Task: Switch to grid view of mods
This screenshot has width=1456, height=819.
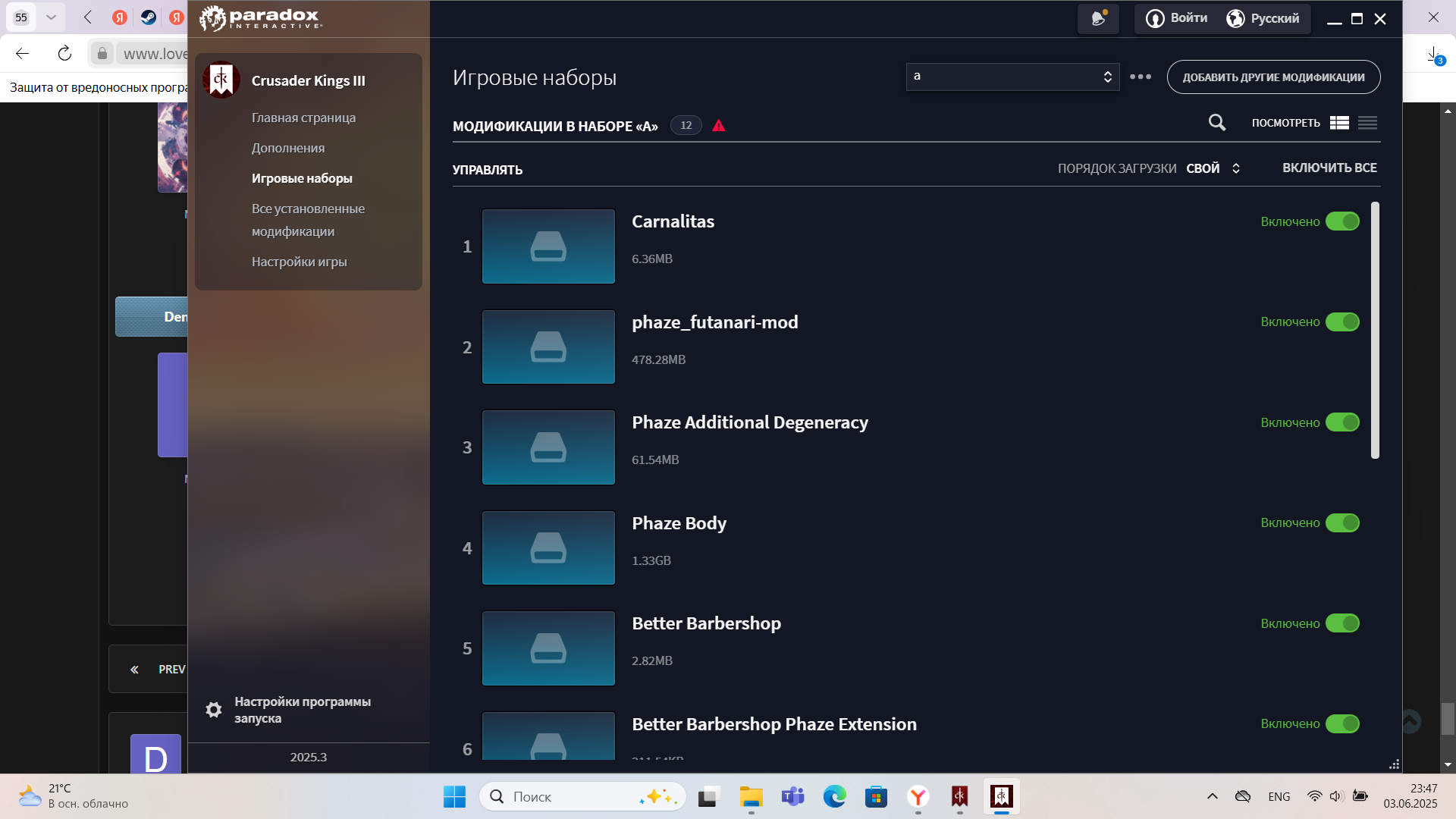Action: 1339,122
